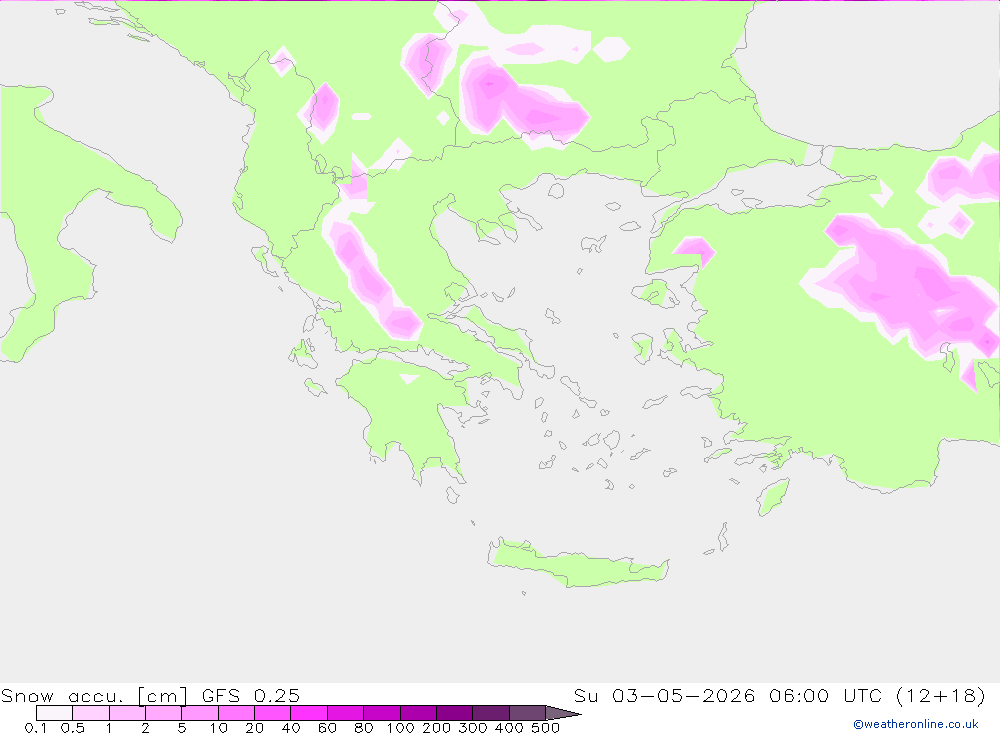Pick legend swatch between 5 and 10

coord(200,713)
